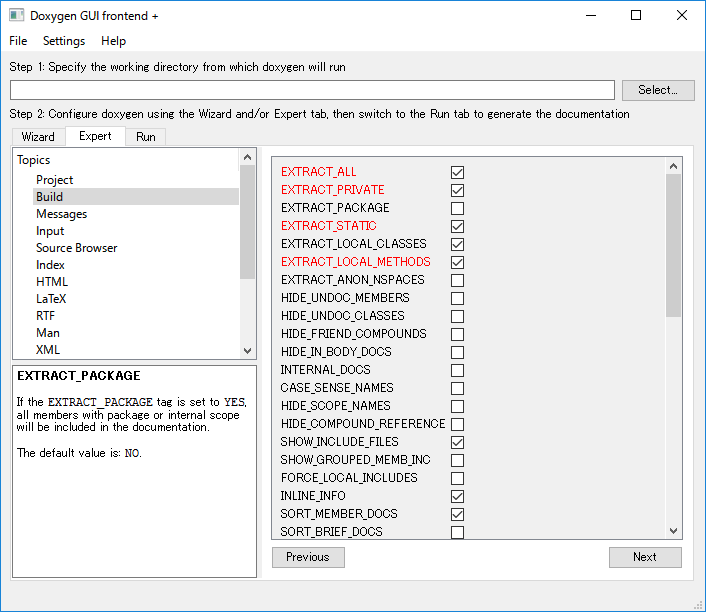Open the Help menu
This screenshot has height=612, width=706.
(113, 41)
